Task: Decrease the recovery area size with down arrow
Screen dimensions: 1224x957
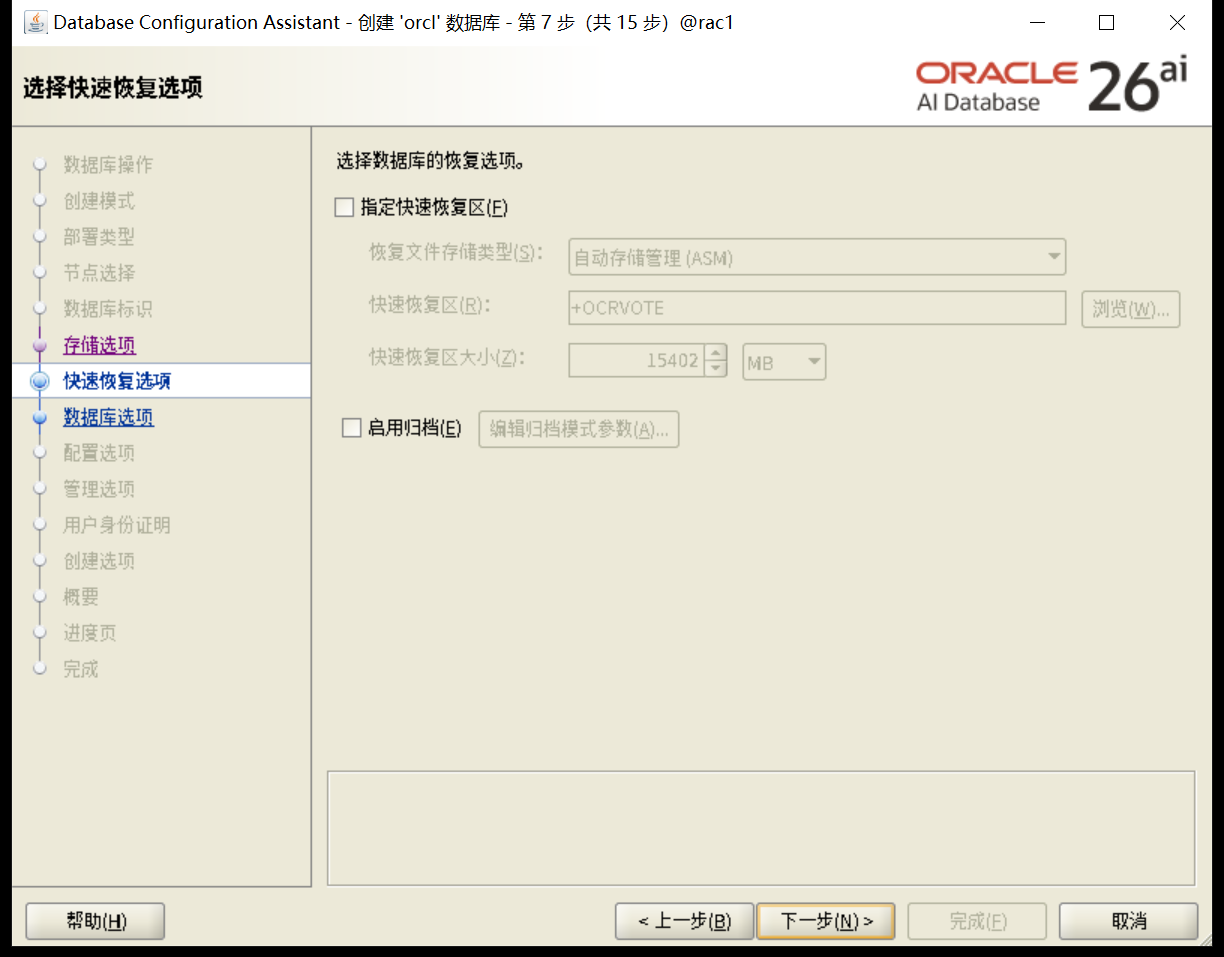Action: pos(715,369)
